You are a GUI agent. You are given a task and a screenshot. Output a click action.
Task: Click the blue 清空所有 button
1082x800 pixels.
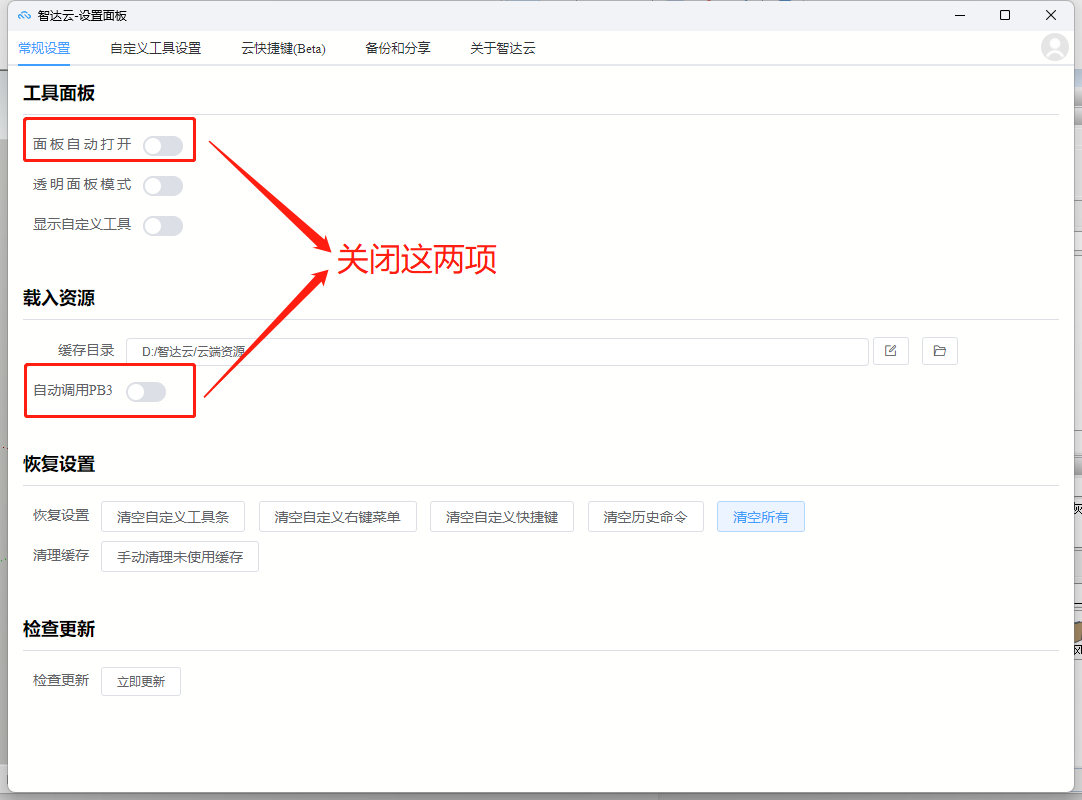[x=760, y=516]
